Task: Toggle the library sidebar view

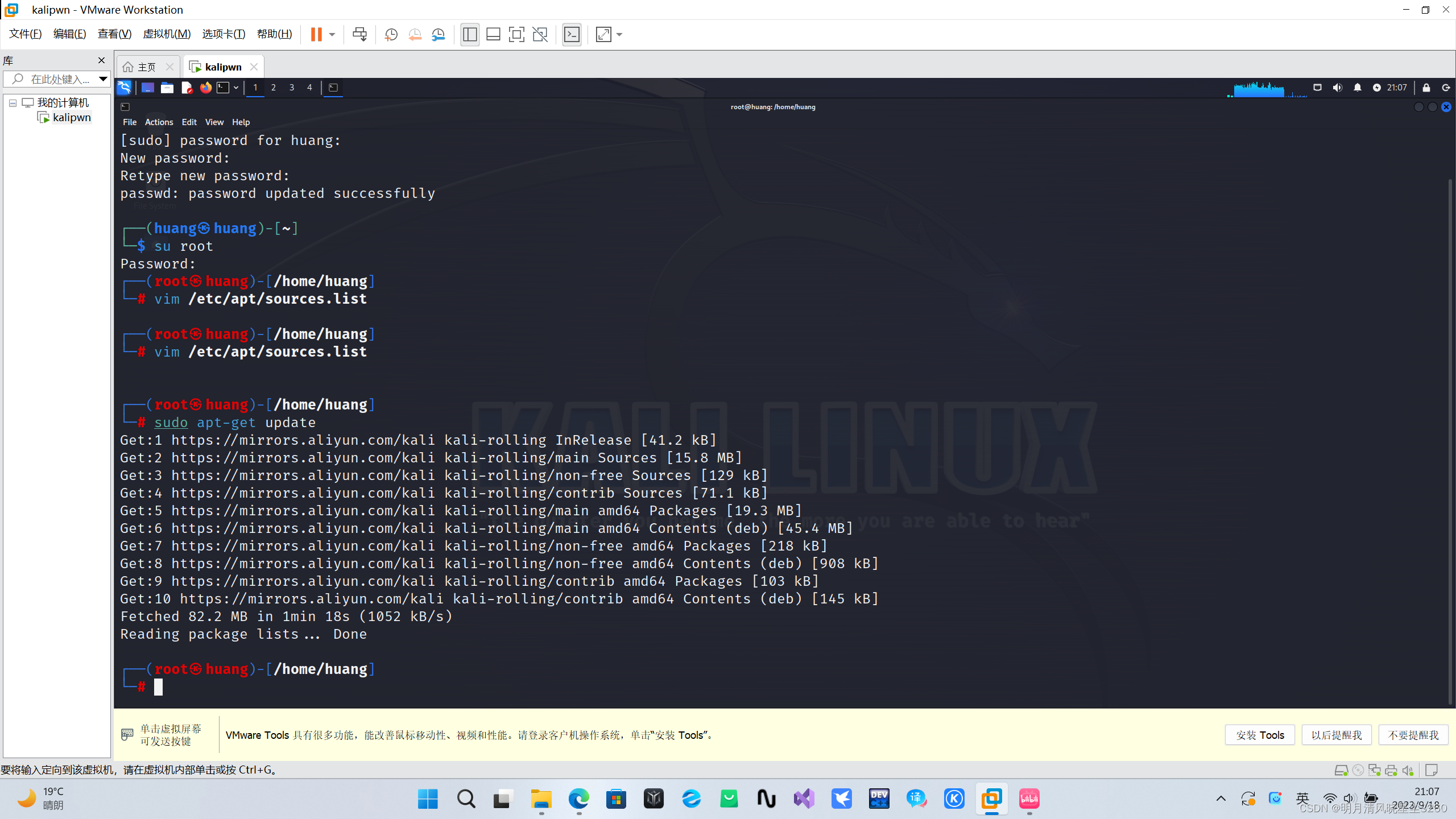Action: (470, 35)
